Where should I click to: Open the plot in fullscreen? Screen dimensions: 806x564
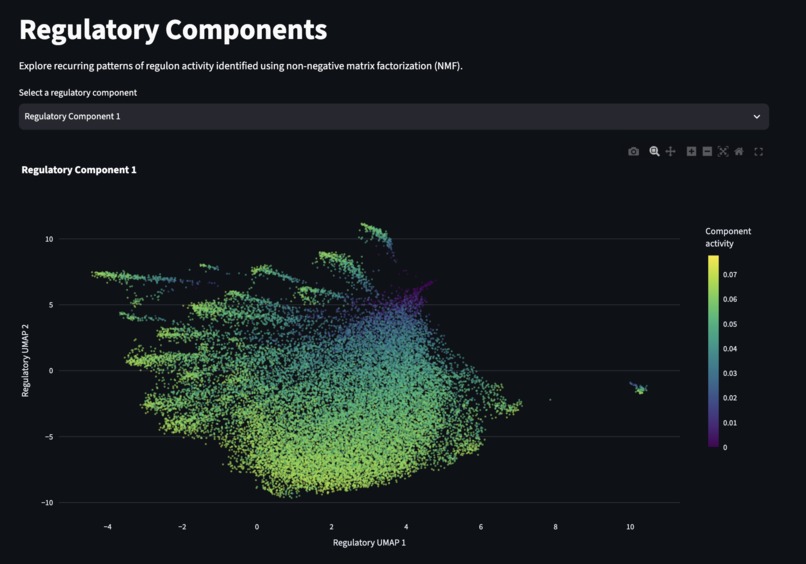click(x=759, y=152)
